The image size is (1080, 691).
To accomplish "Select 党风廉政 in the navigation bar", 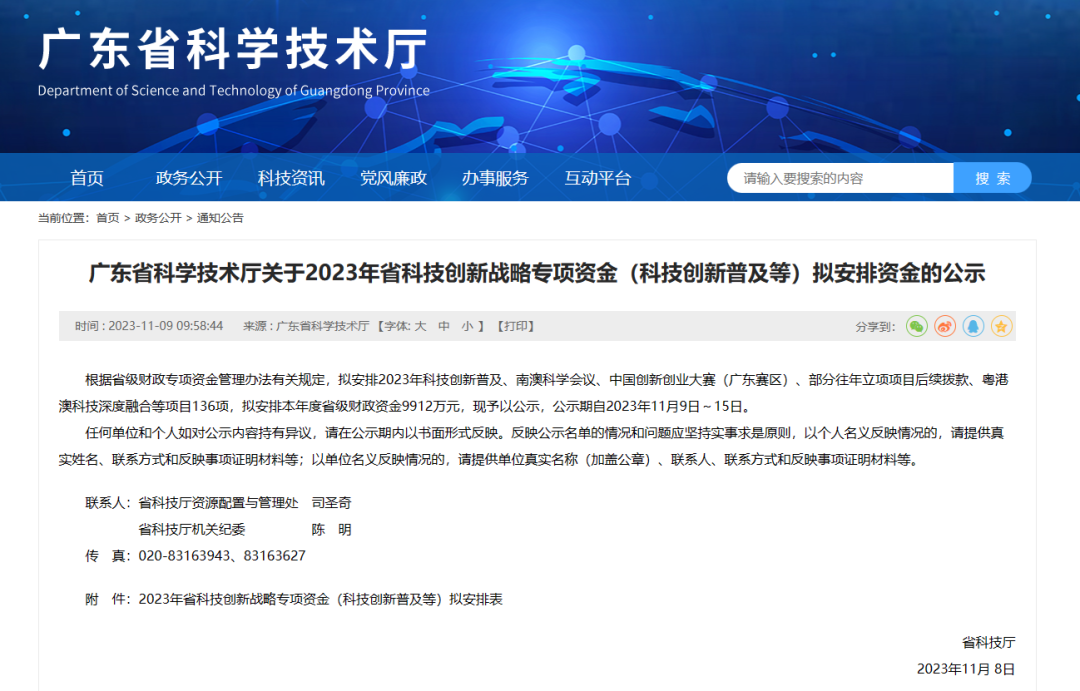I will (x=393, y=178).
